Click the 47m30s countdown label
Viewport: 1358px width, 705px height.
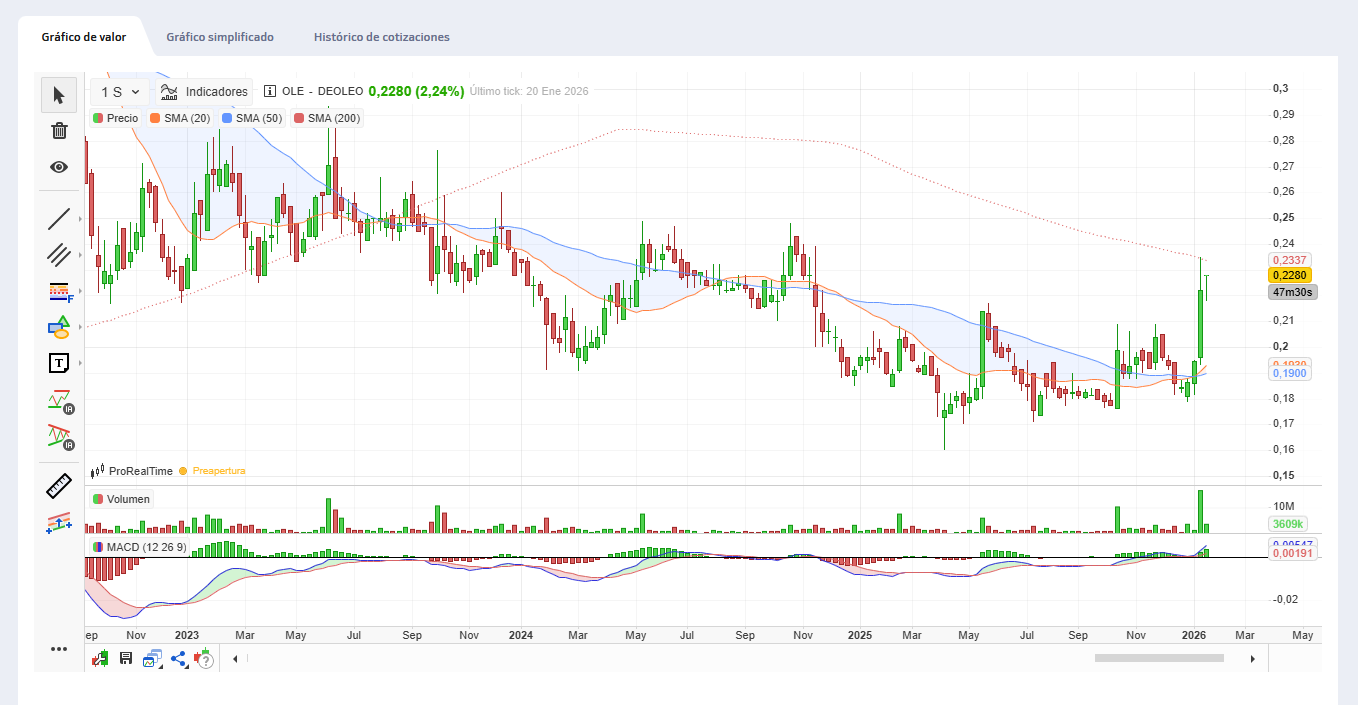1291,292
